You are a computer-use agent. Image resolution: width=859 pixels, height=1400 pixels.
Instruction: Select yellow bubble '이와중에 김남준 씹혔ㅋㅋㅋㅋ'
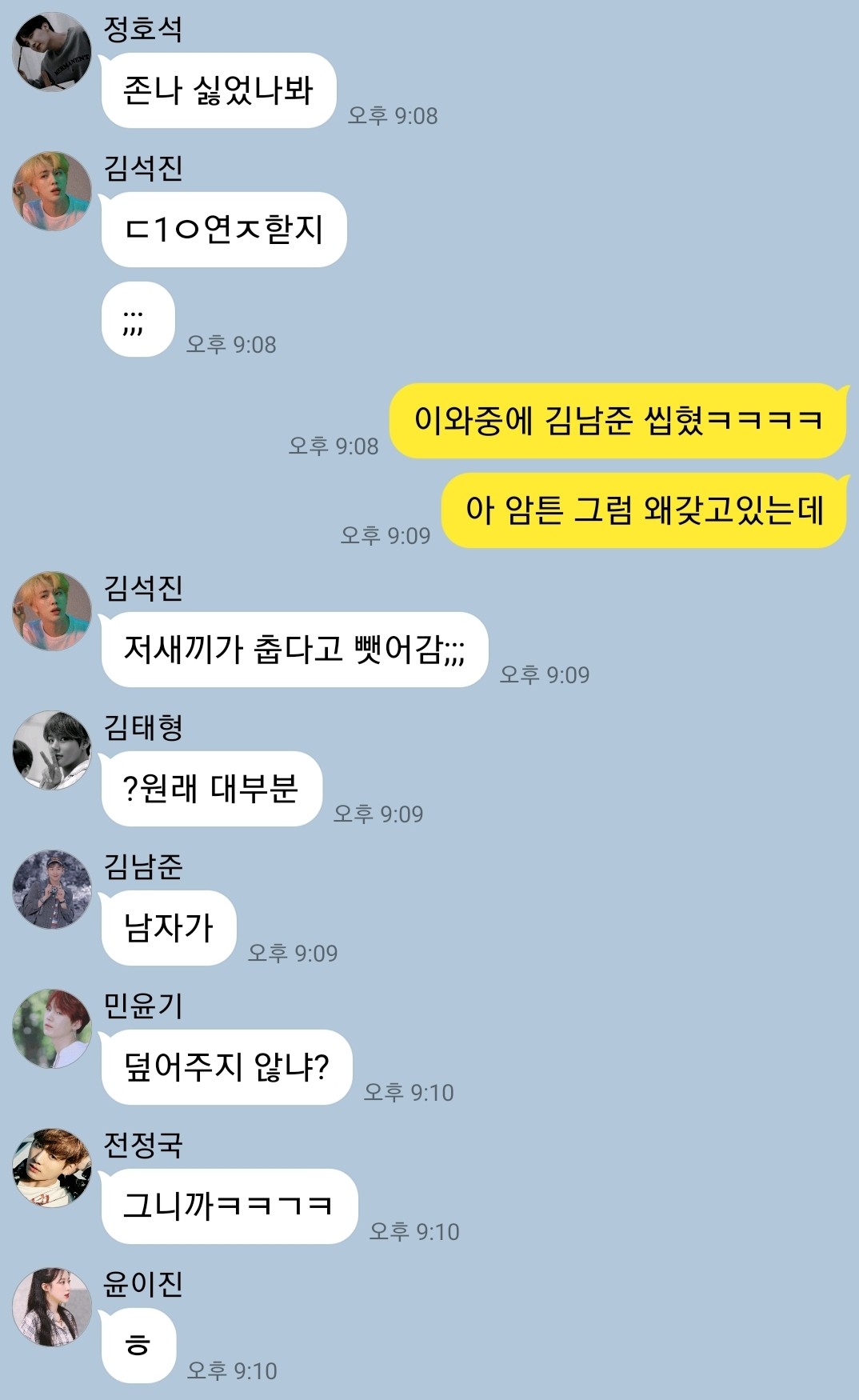pos(618,421)
